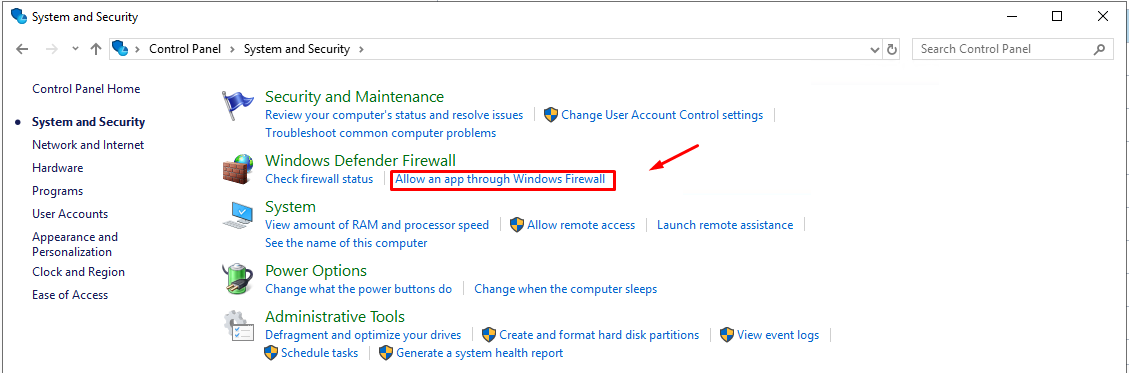Click the Administrative Tools gear icon

[x=238, y=325]
